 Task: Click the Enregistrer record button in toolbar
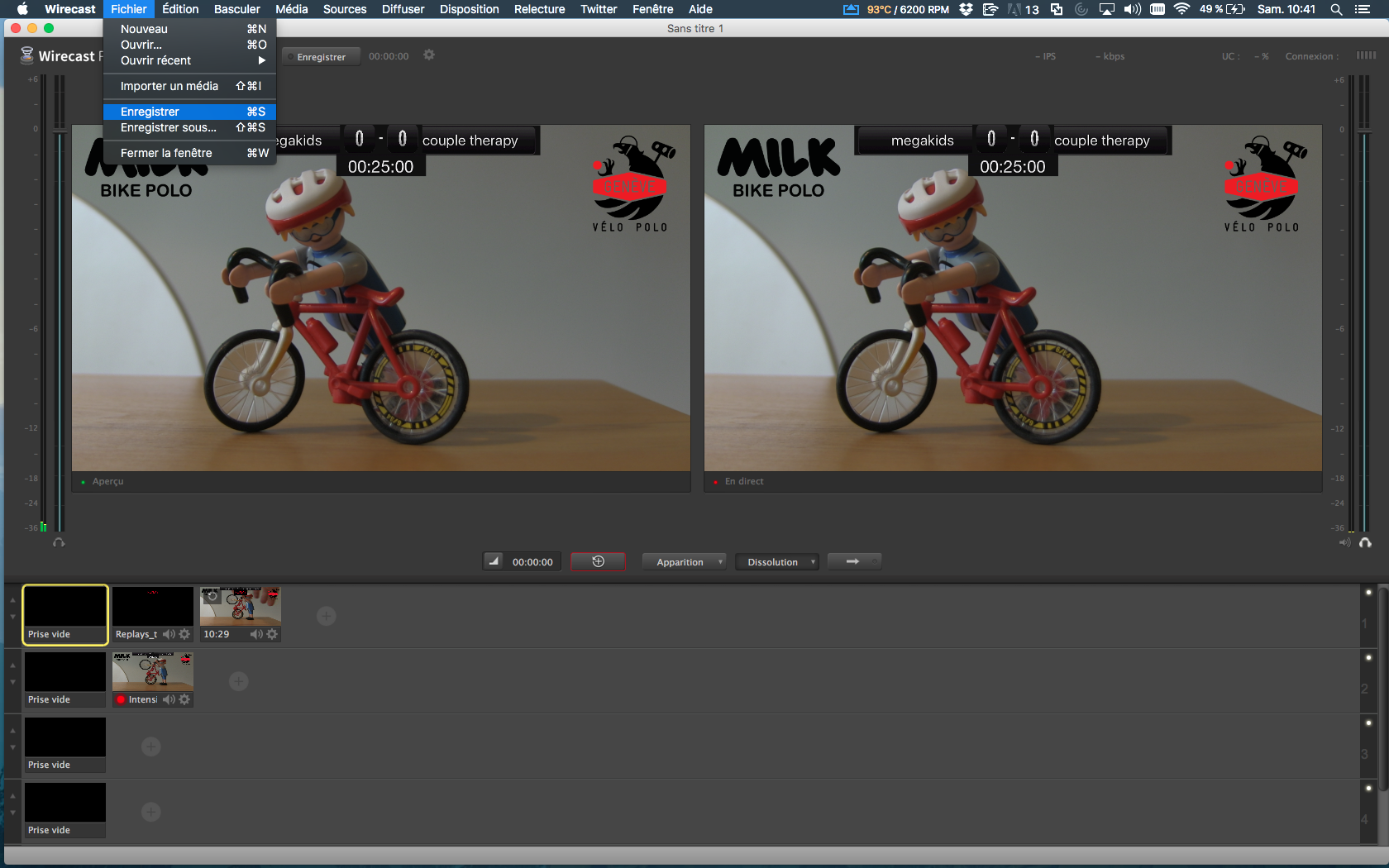coord(321,57)
